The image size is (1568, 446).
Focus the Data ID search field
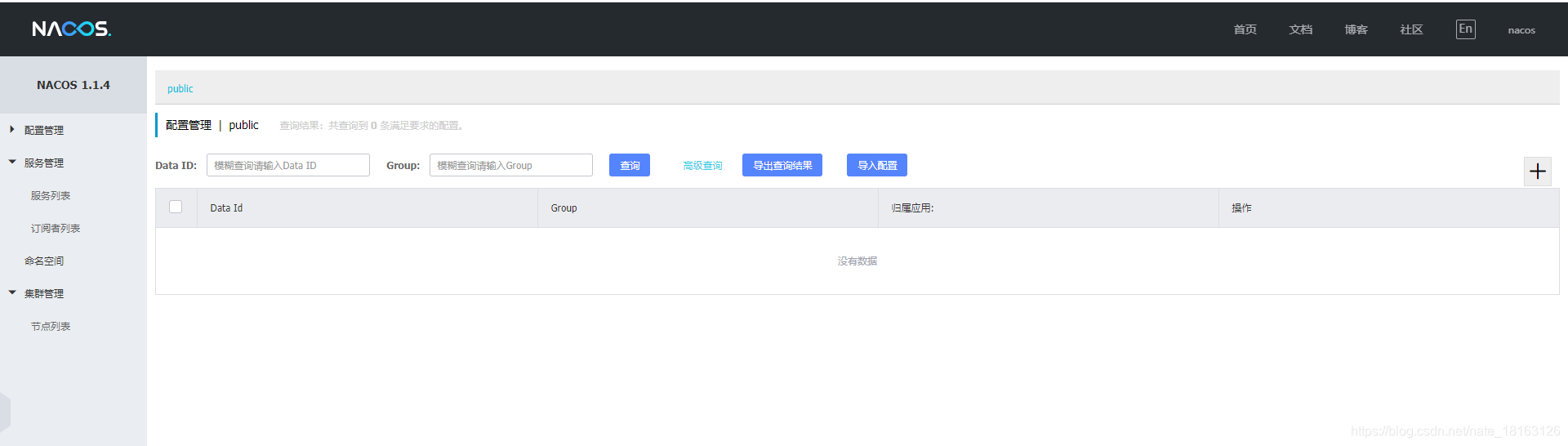pyautogui.click(x=288, y=165)
